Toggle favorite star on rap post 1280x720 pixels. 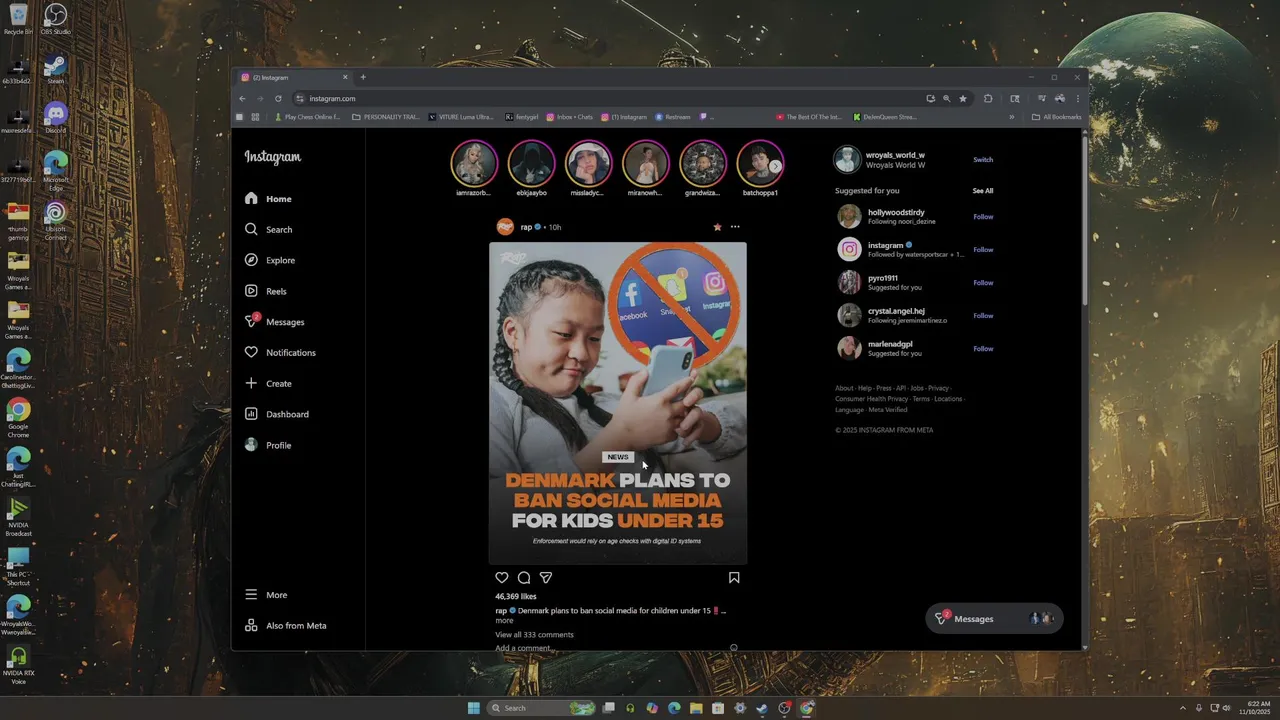pos(717,227)
